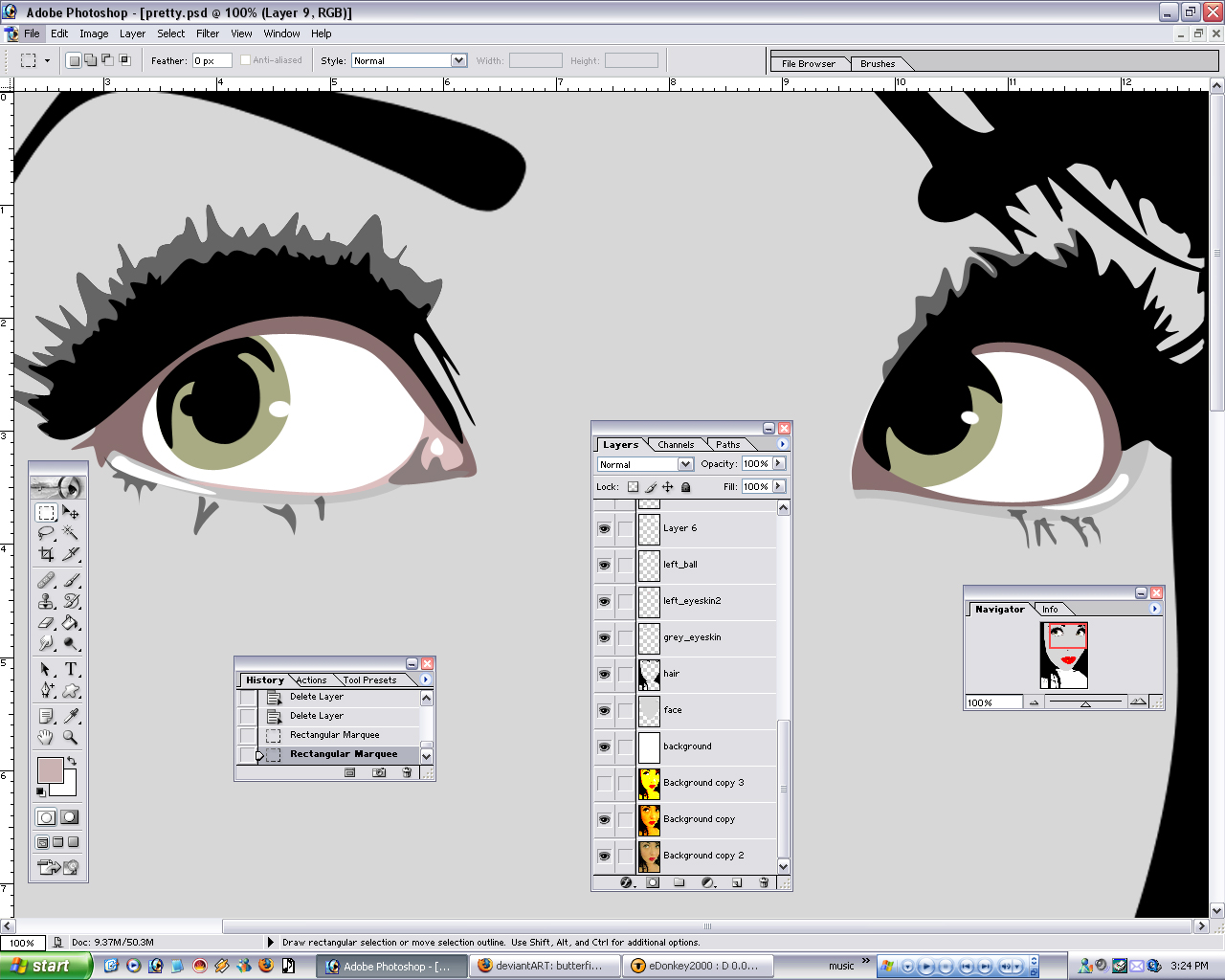Click Add layer mask icon in Layers panel
The image size is (1225, 980).
click(653, 882)
